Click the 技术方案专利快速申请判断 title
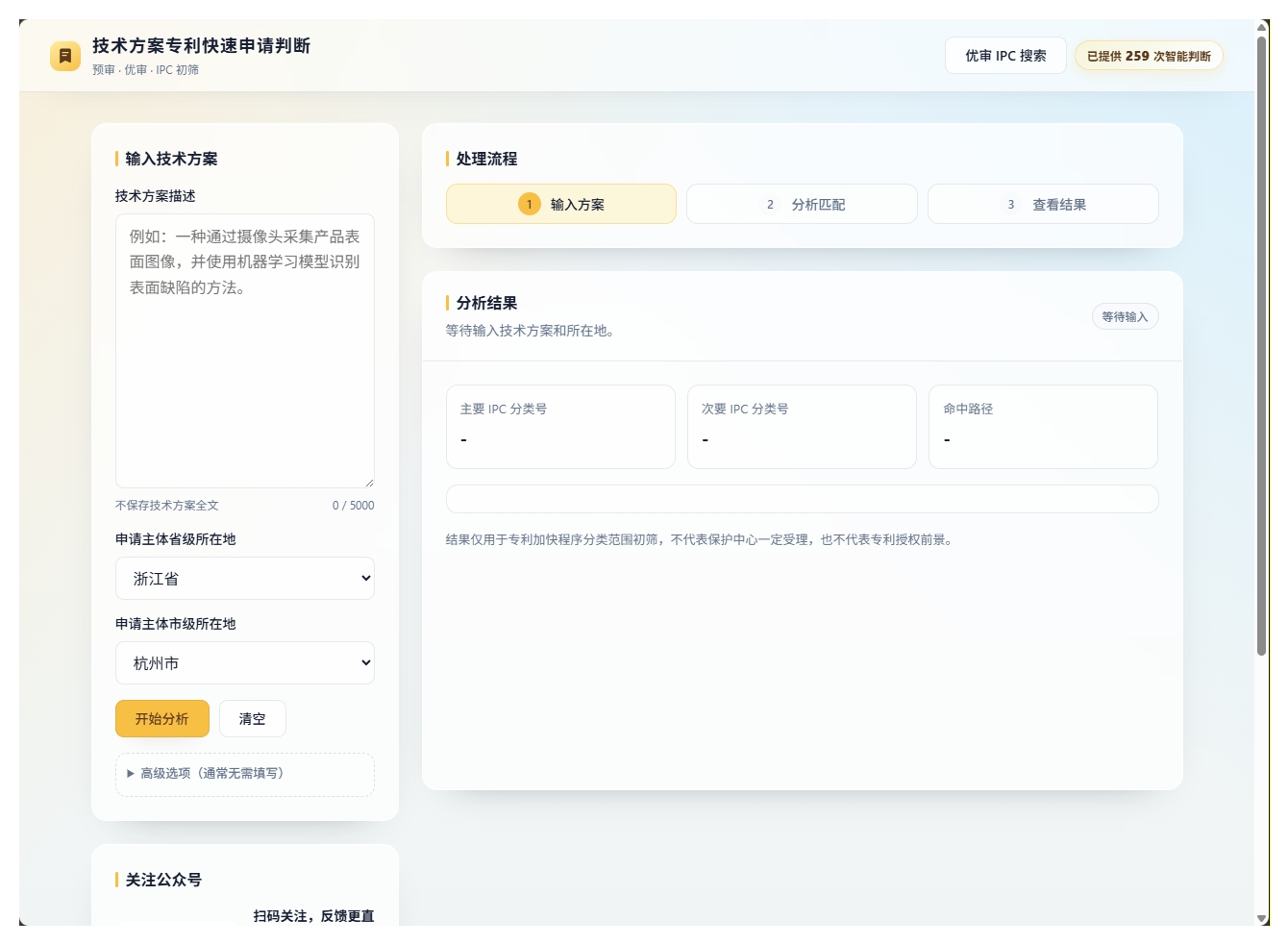Screen dimensions: 1288x945 (x=201, y=46)
